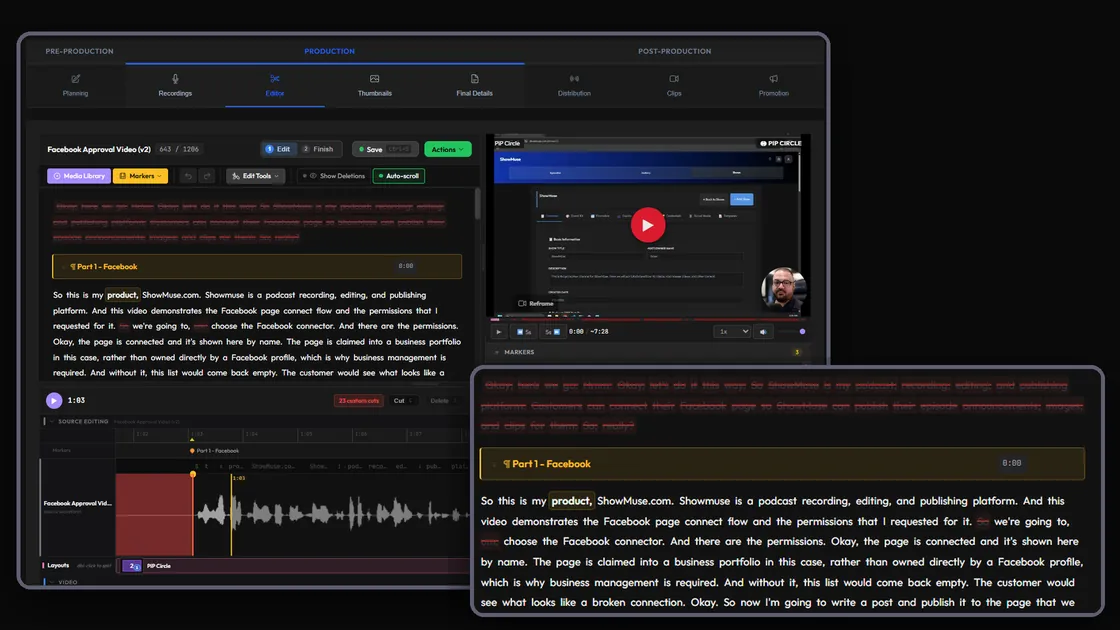Open the Markers dropdown
1120x630 pixels.
[x=140, y=176]
